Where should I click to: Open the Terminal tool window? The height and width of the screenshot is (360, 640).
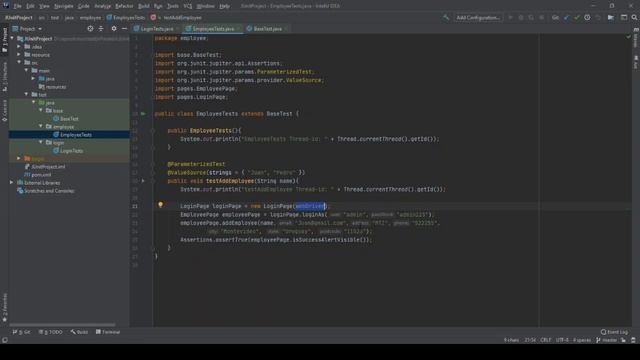(x=108, y=332)
